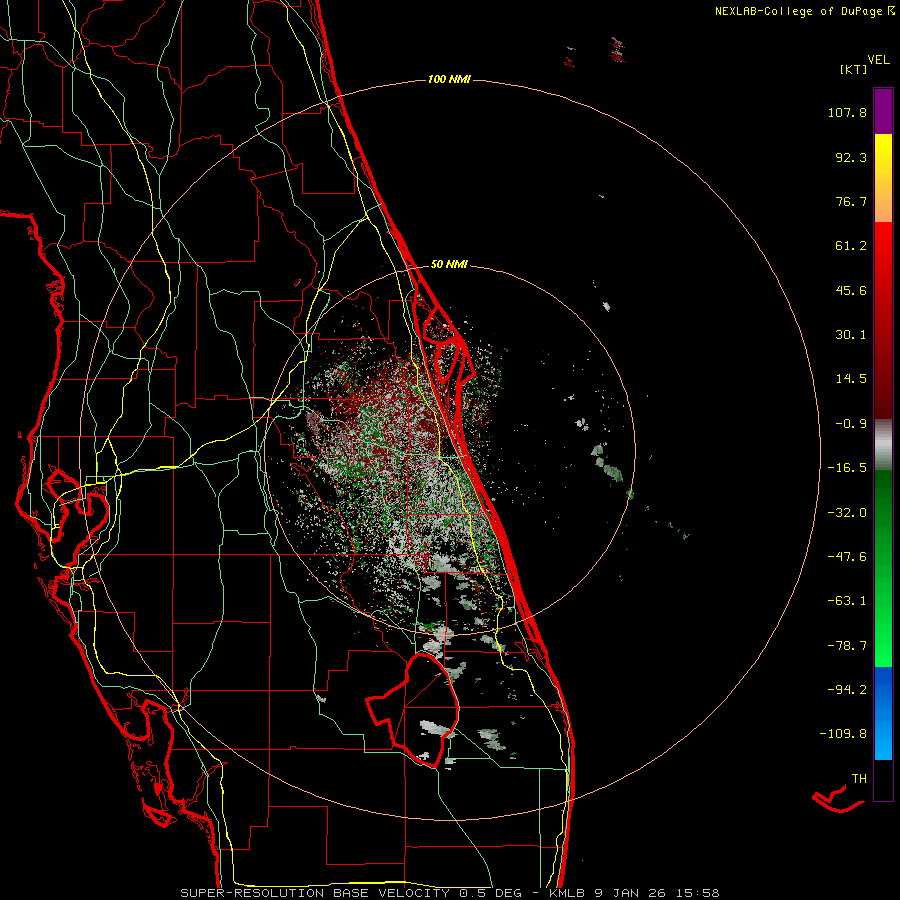Viewport: 900px width, 900px height.
Task: Click the 100 NMI range ring label
Action: 449,79
